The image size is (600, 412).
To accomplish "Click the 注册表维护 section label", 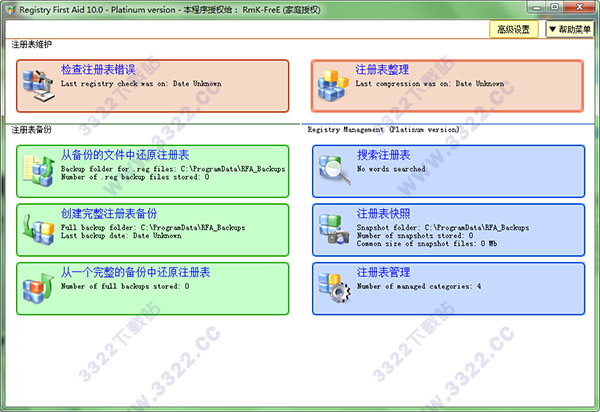I will click(31, 44).
